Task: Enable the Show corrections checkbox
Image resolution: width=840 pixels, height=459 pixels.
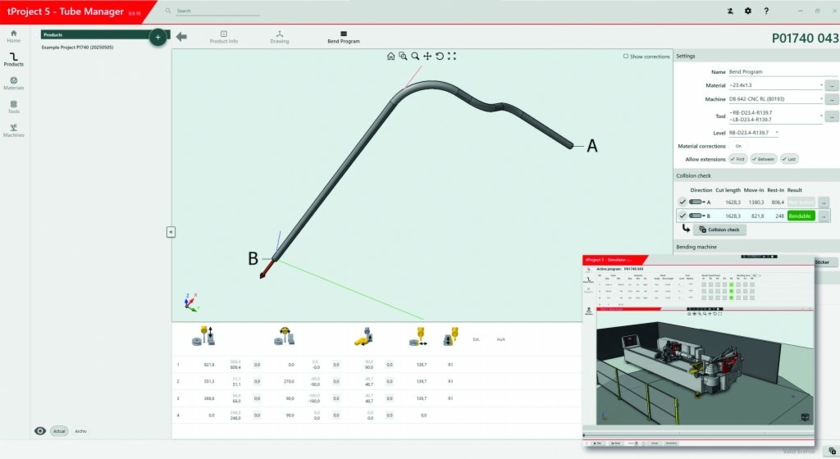Action: pyautogui.click(x=626, y=56)
